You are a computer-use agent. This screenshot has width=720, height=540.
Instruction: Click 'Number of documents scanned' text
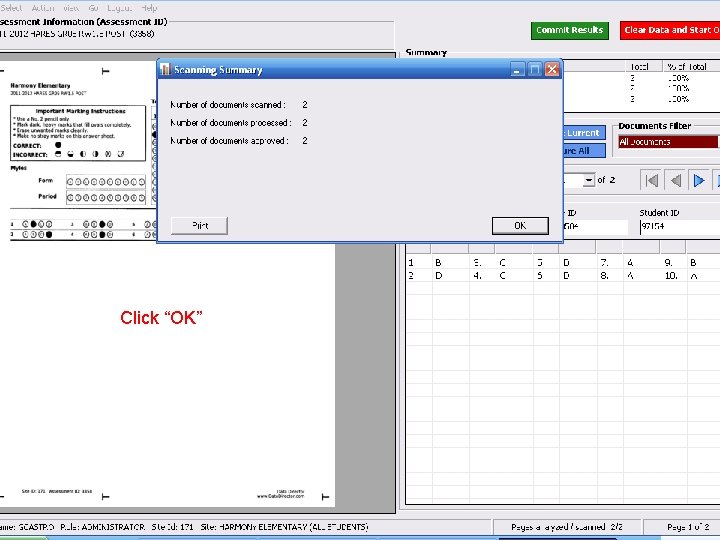pos(228,105)
